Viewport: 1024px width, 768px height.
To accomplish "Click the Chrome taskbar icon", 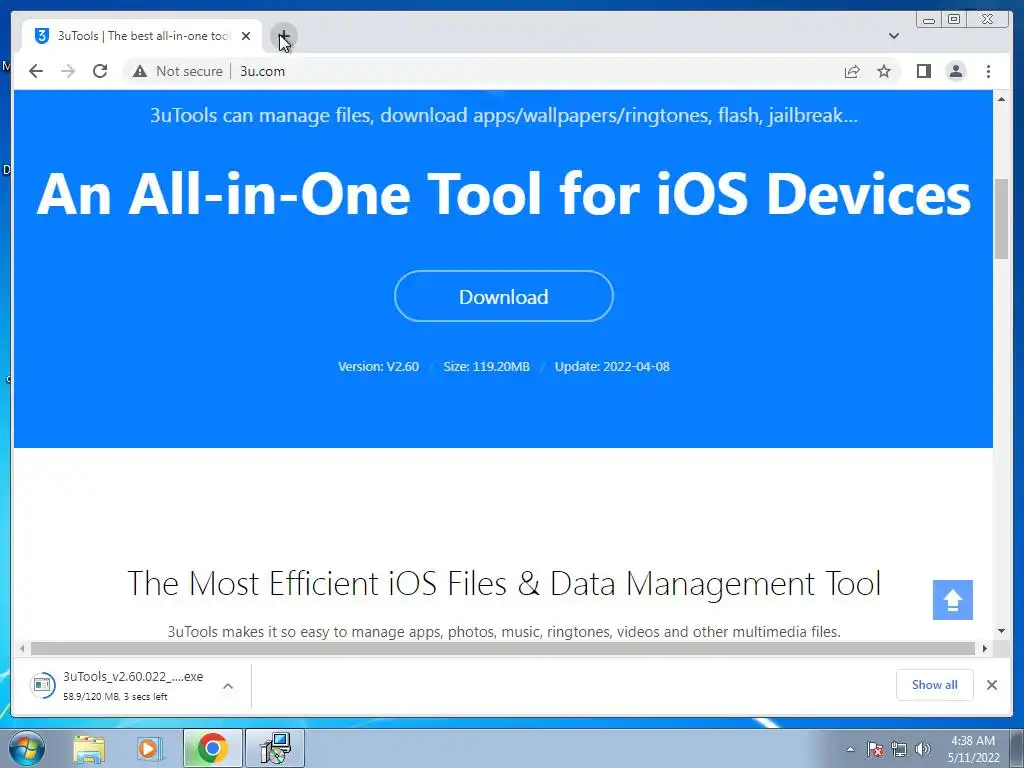I will (x=212, y=748).
